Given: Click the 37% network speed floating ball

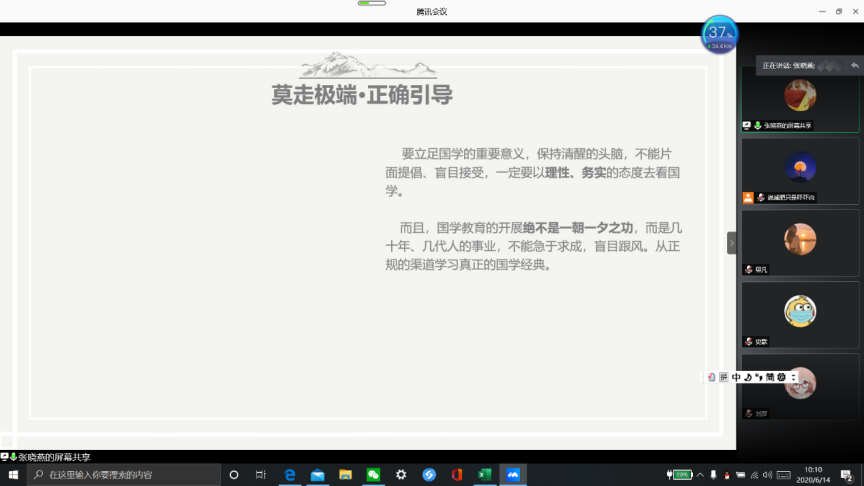Looking at the screenshot, I should pyautogui.click(x=720, y=34).
